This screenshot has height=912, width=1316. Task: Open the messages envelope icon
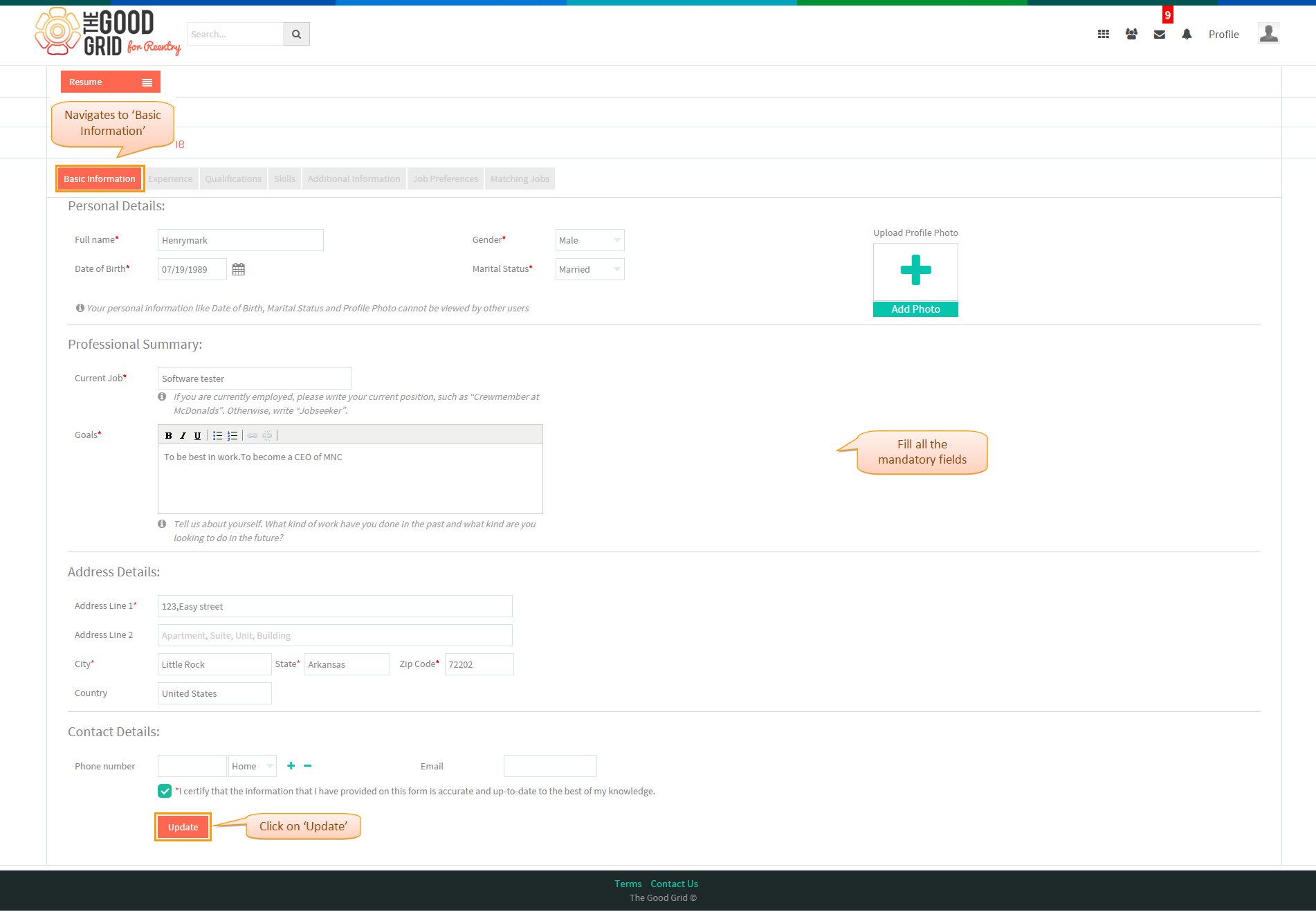(1160, 35)
